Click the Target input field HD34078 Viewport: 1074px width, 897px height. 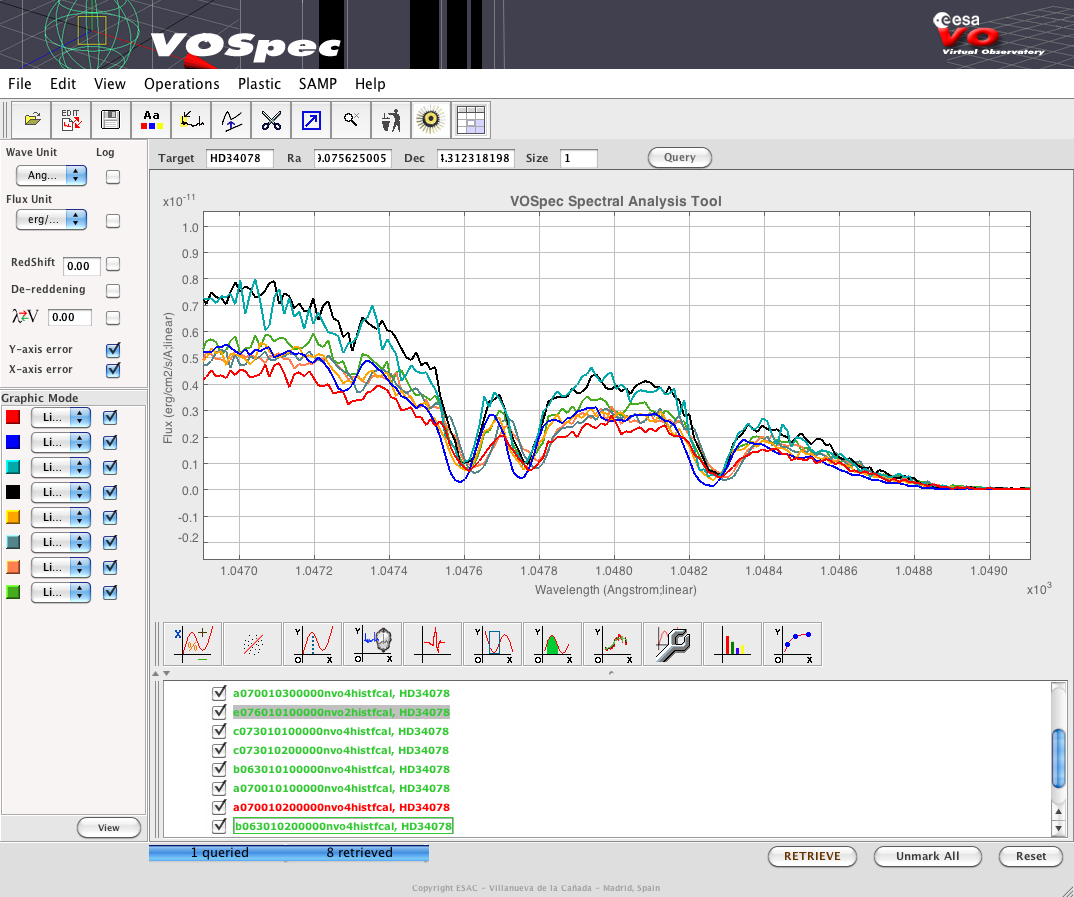click(x=240, y=158)
